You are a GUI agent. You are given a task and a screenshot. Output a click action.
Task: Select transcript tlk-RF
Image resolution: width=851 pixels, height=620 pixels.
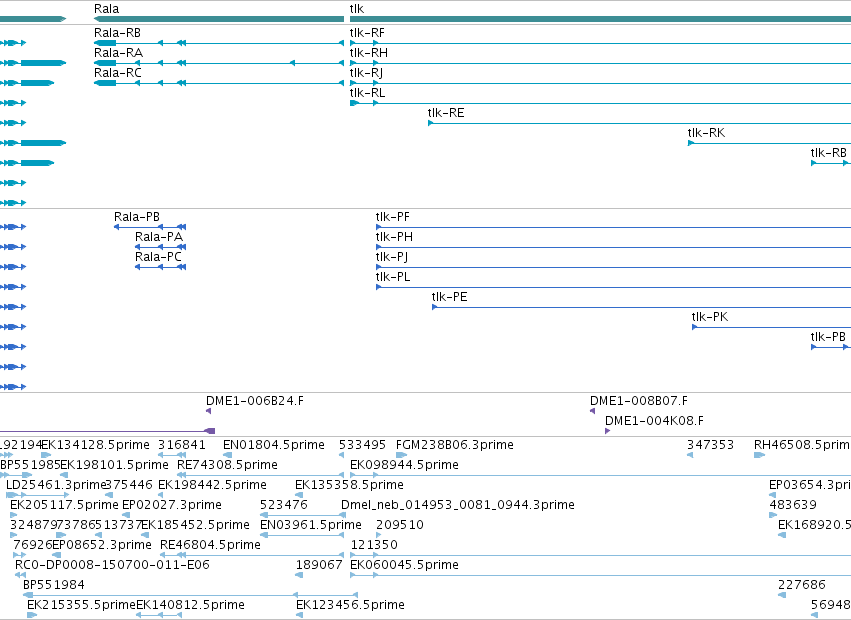click(x=367, y=33)
